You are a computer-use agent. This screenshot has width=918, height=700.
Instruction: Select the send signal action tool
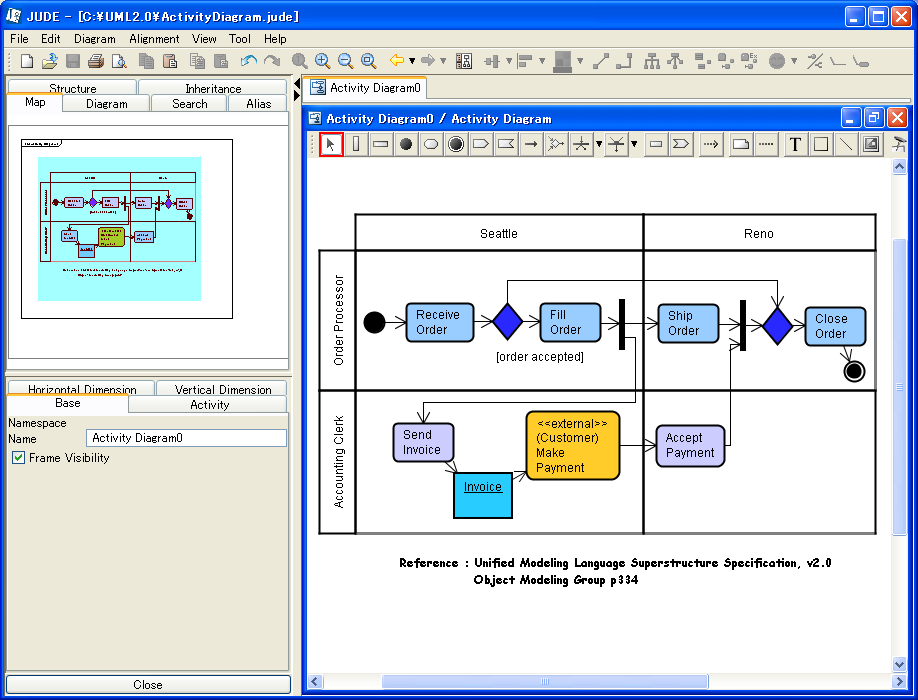click(x=481, y=144)
